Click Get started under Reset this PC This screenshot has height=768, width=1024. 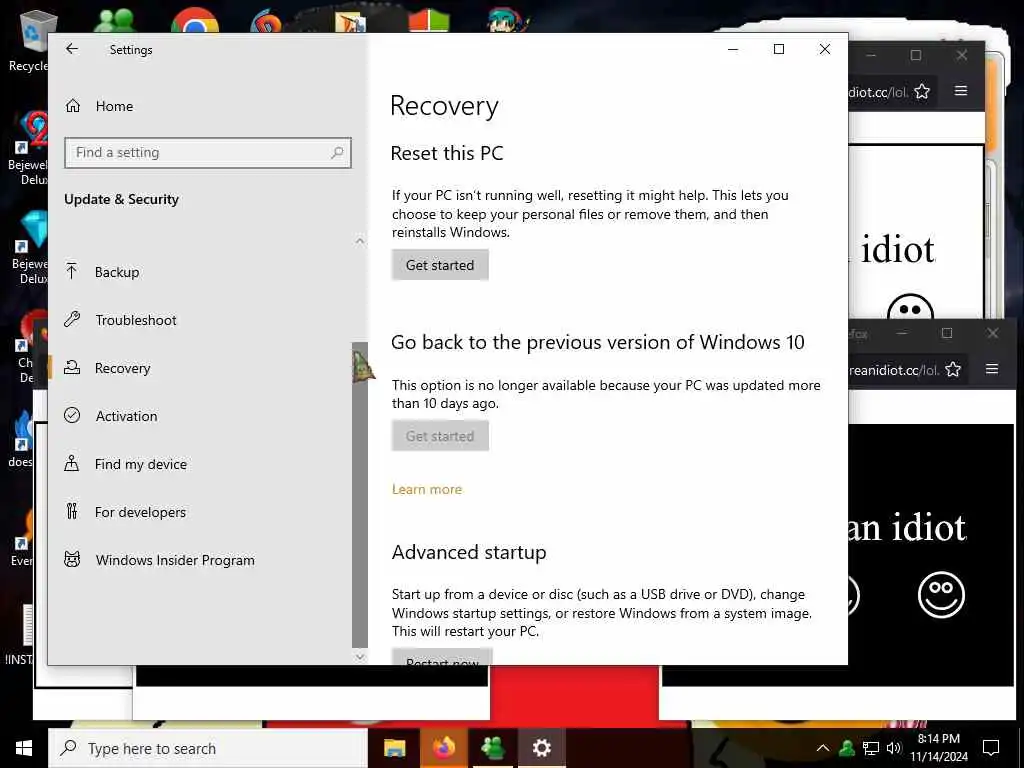click(440, 265)
